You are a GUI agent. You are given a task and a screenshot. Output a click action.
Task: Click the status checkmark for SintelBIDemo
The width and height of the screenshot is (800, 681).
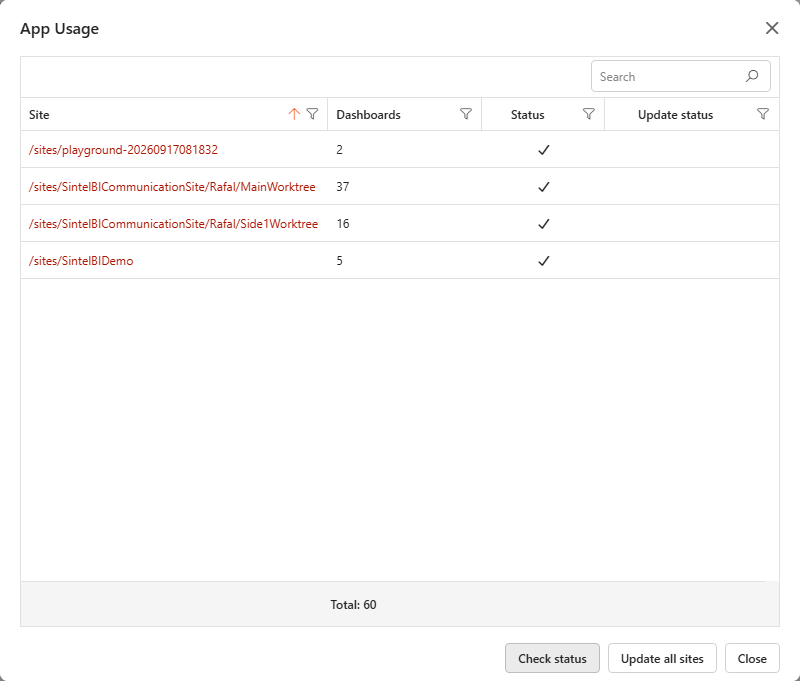coord(544,261)
